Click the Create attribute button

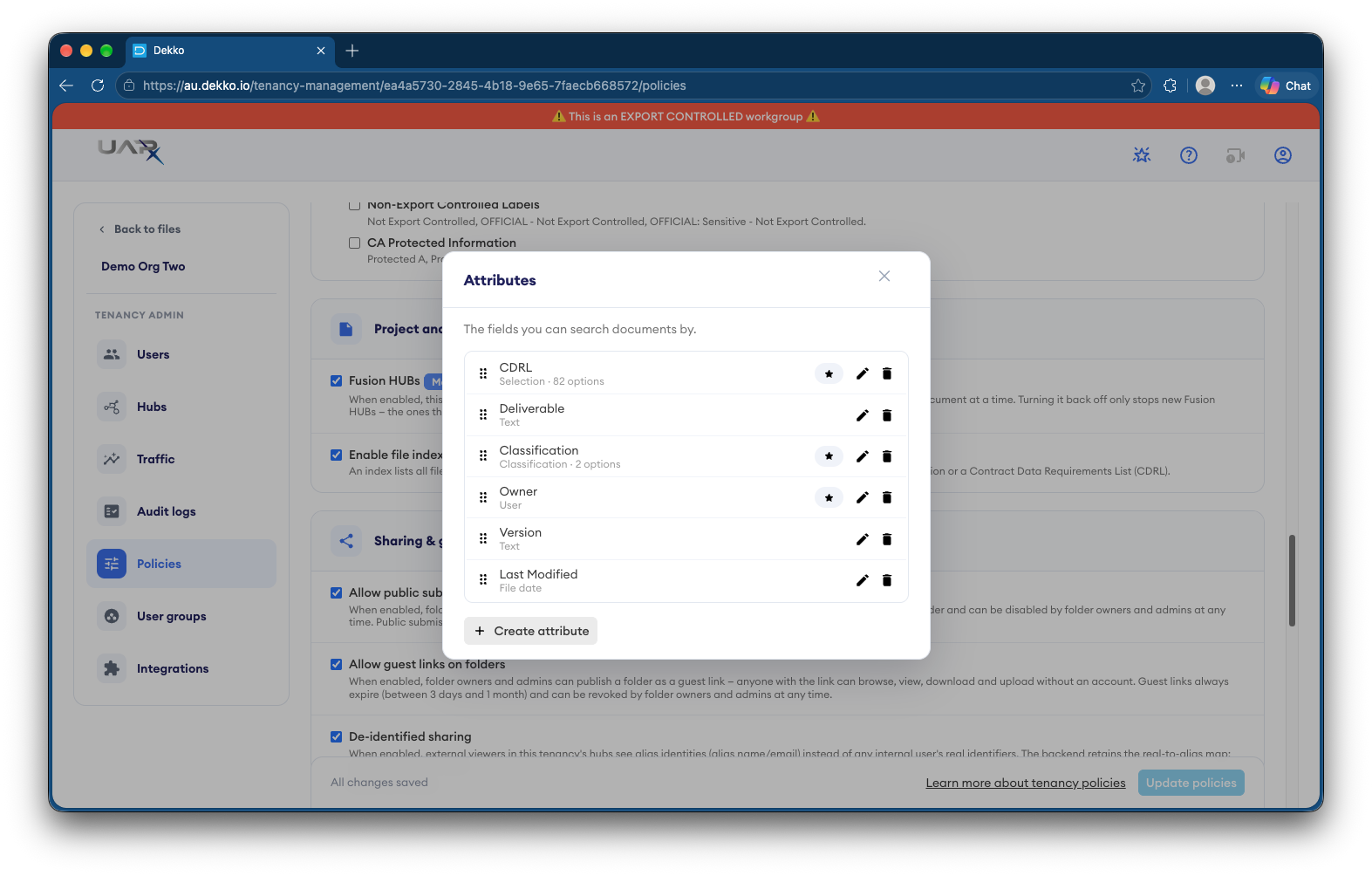(x=530, y=631)
